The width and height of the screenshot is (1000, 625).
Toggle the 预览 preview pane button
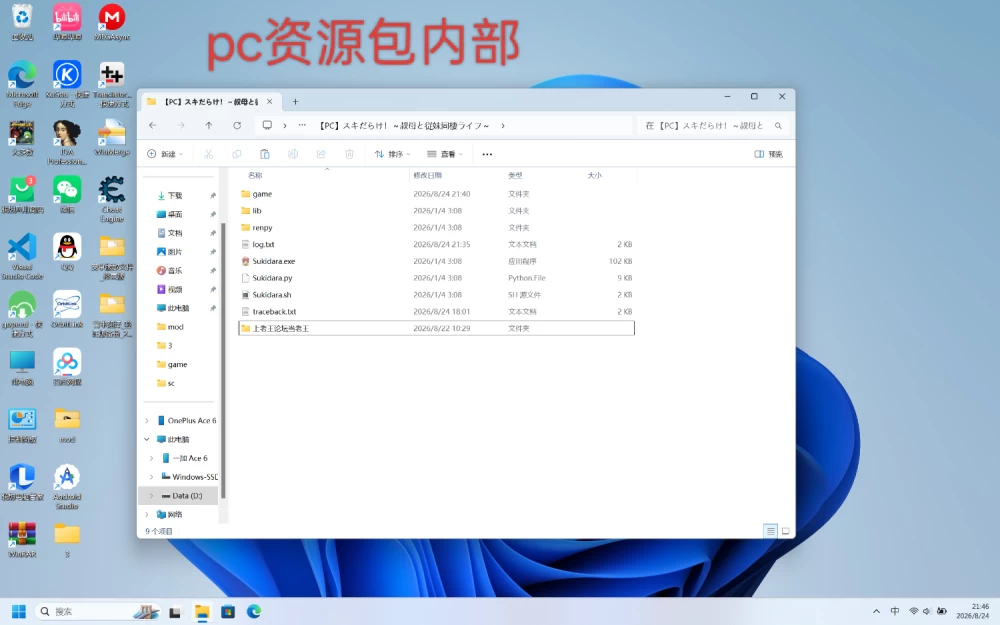point(768,154)
